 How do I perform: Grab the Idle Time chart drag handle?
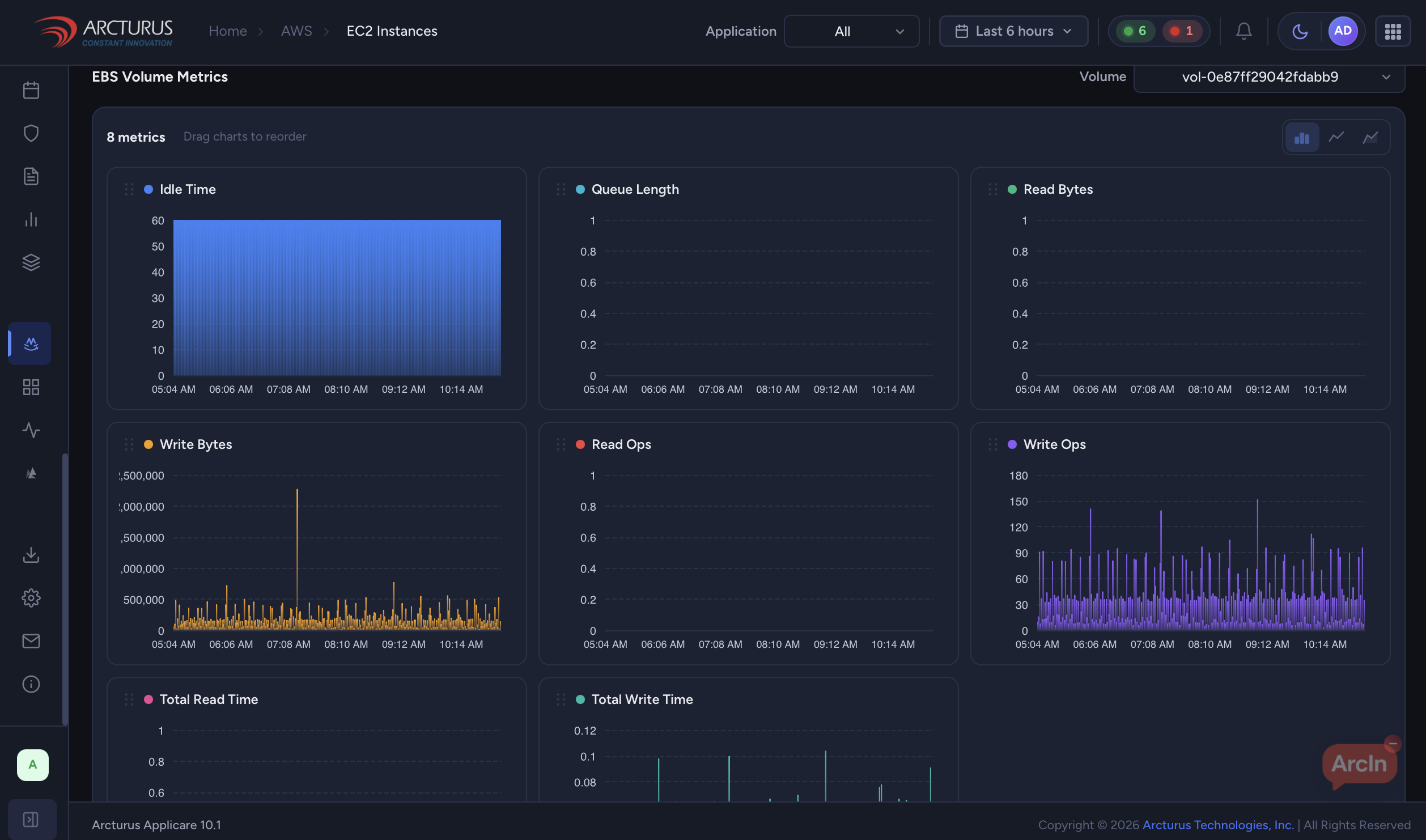click(129, 189)
